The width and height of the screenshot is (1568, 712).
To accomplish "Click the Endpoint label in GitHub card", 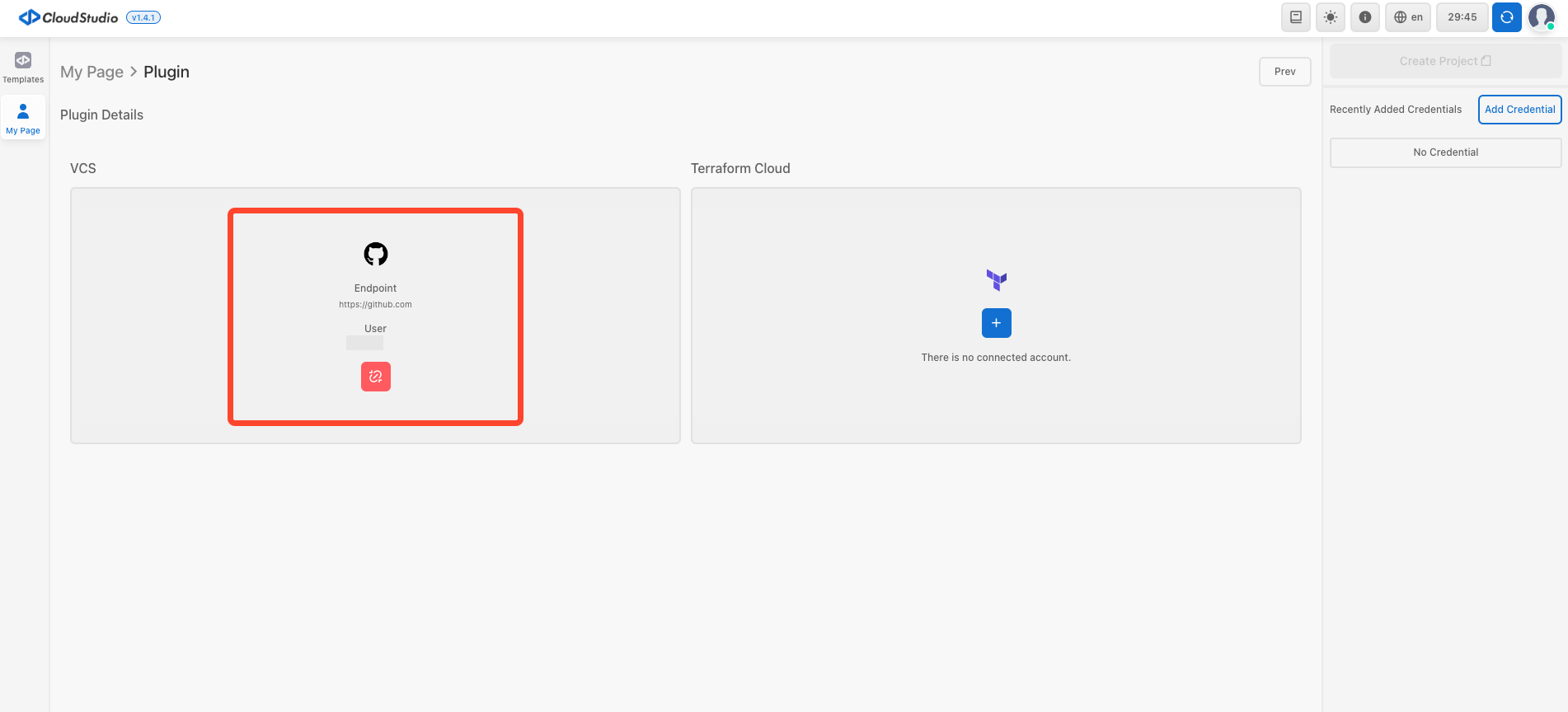I will [375, 288].
